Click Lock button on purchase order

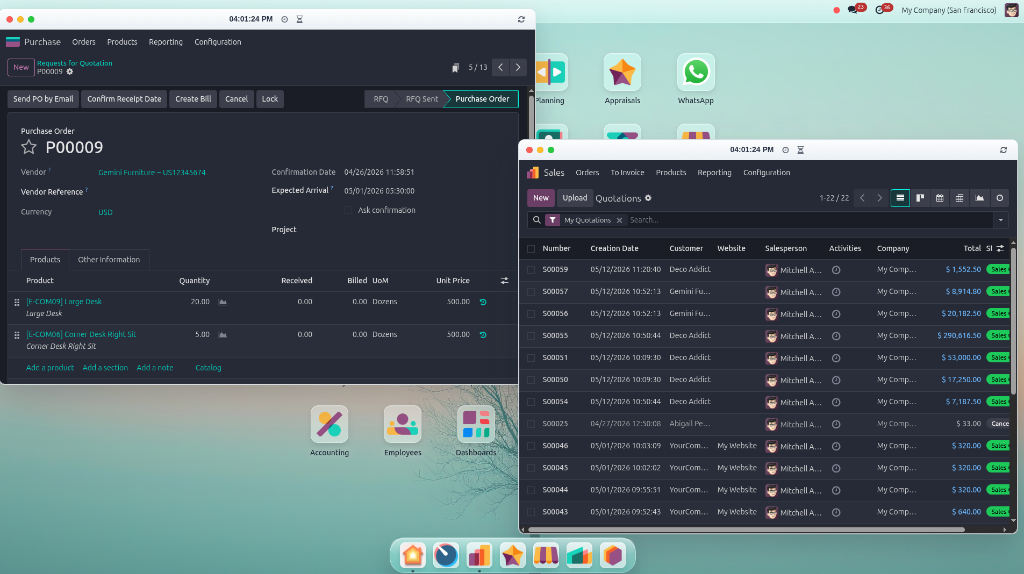tap(270, 99)
